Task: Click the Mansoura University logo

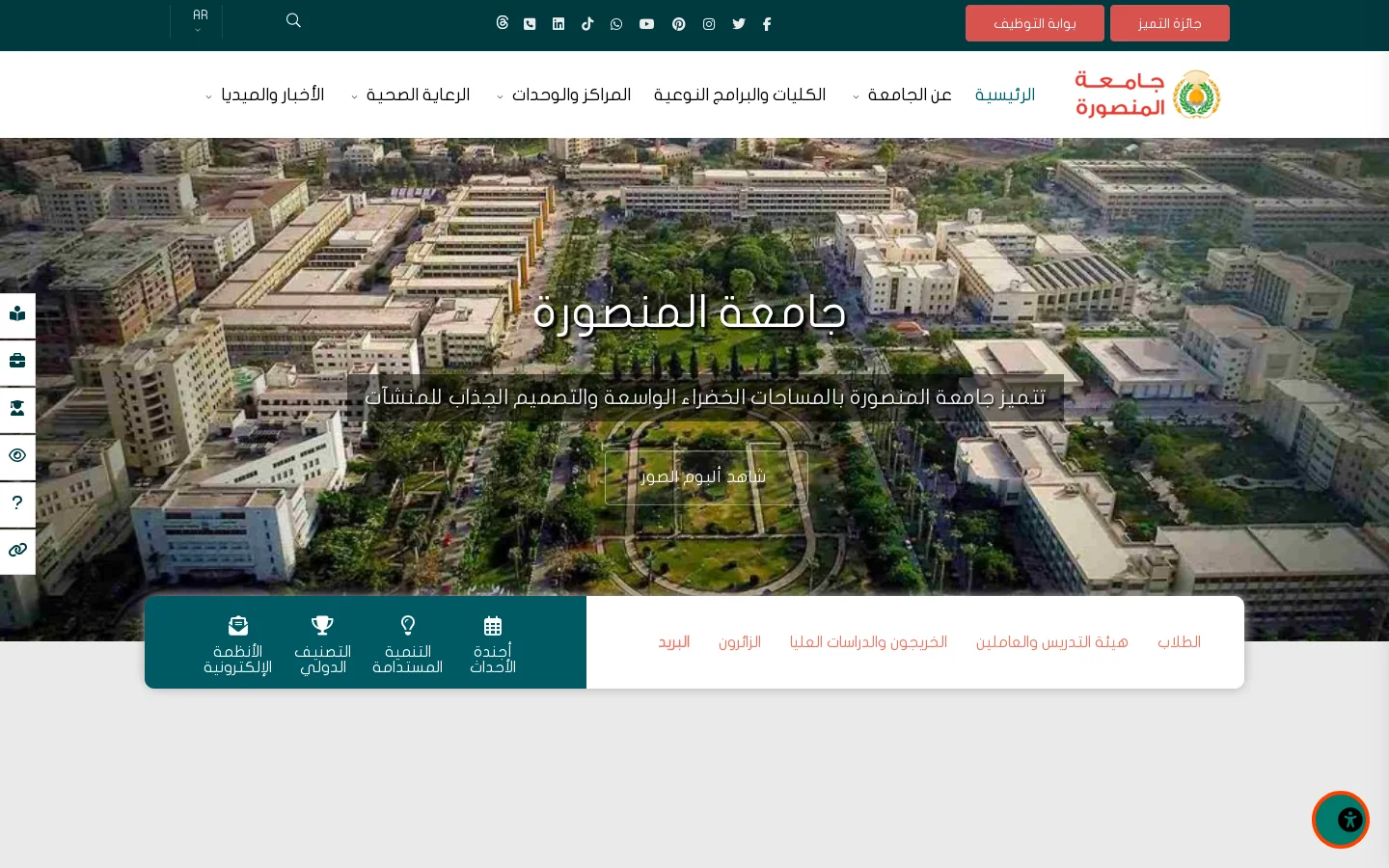Action: [1148, 95]
